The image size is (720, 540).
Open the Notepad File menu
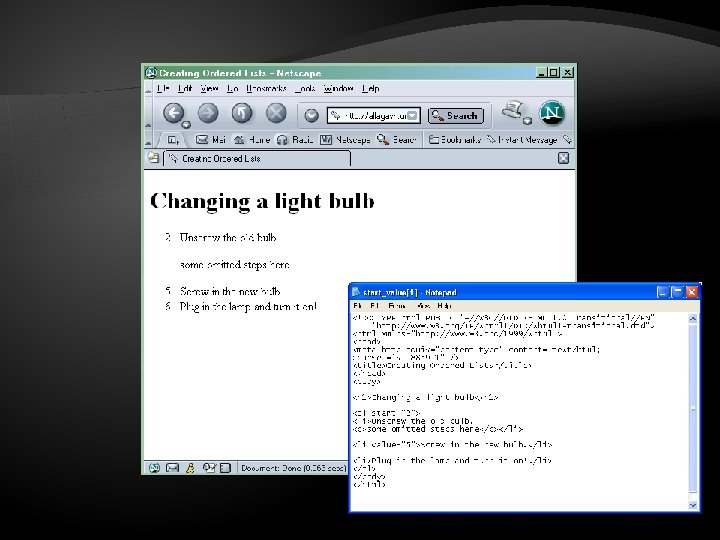(x=358, y=305)
